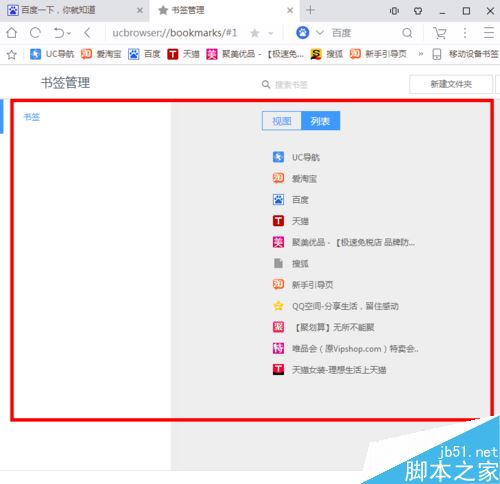Image resolution: width=500 pixels, height=484 pixels.
Task: Open the hamburger main menu
Action: (x=489, y=33)
